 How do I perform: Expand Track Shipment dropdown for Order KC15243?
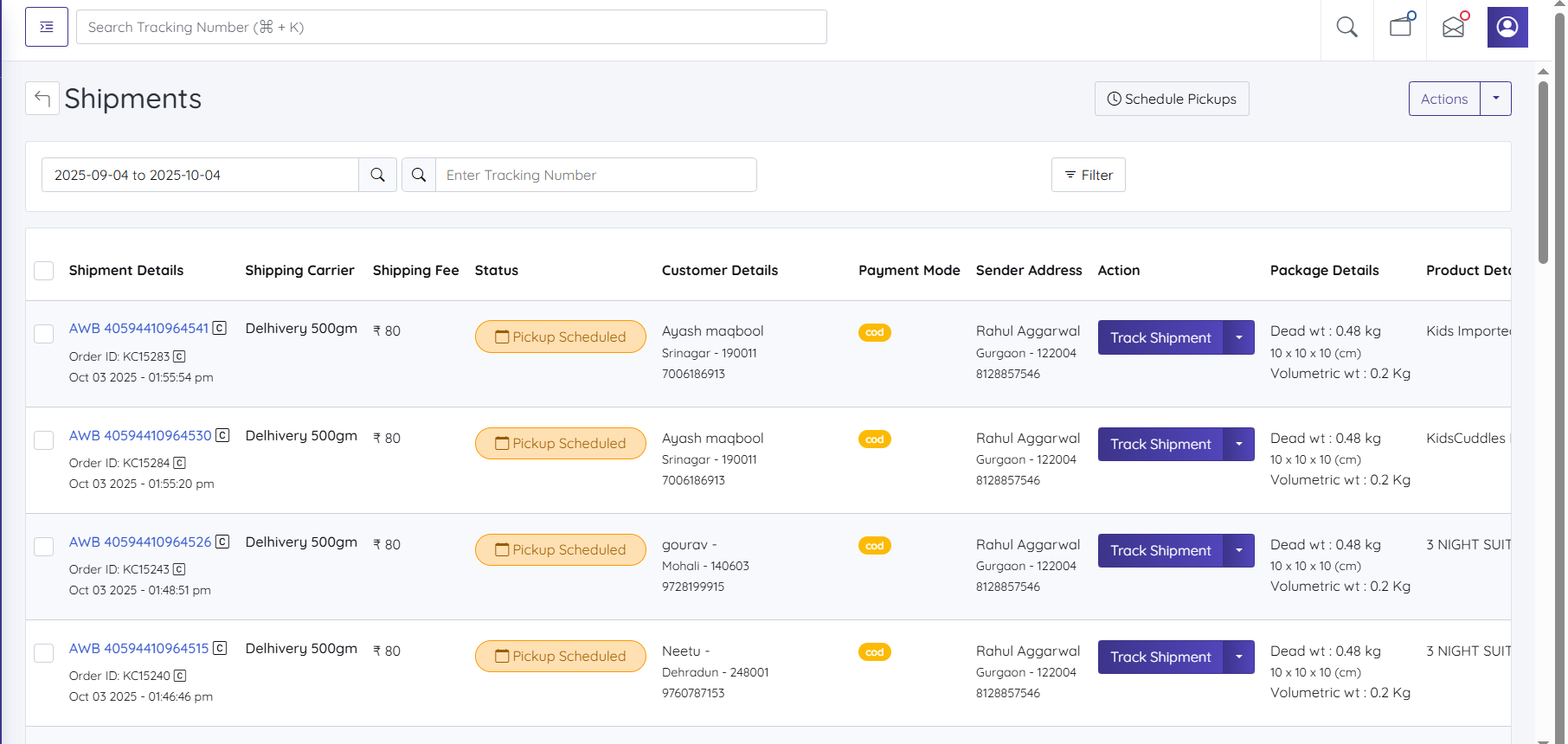coord(1239,550)
